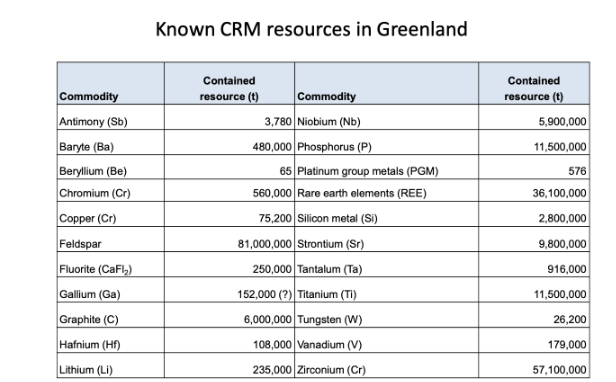This screenshot has width=616, height=382.
Task: Click the "Commodity" header above Antimony
Action: pos(111,83)
